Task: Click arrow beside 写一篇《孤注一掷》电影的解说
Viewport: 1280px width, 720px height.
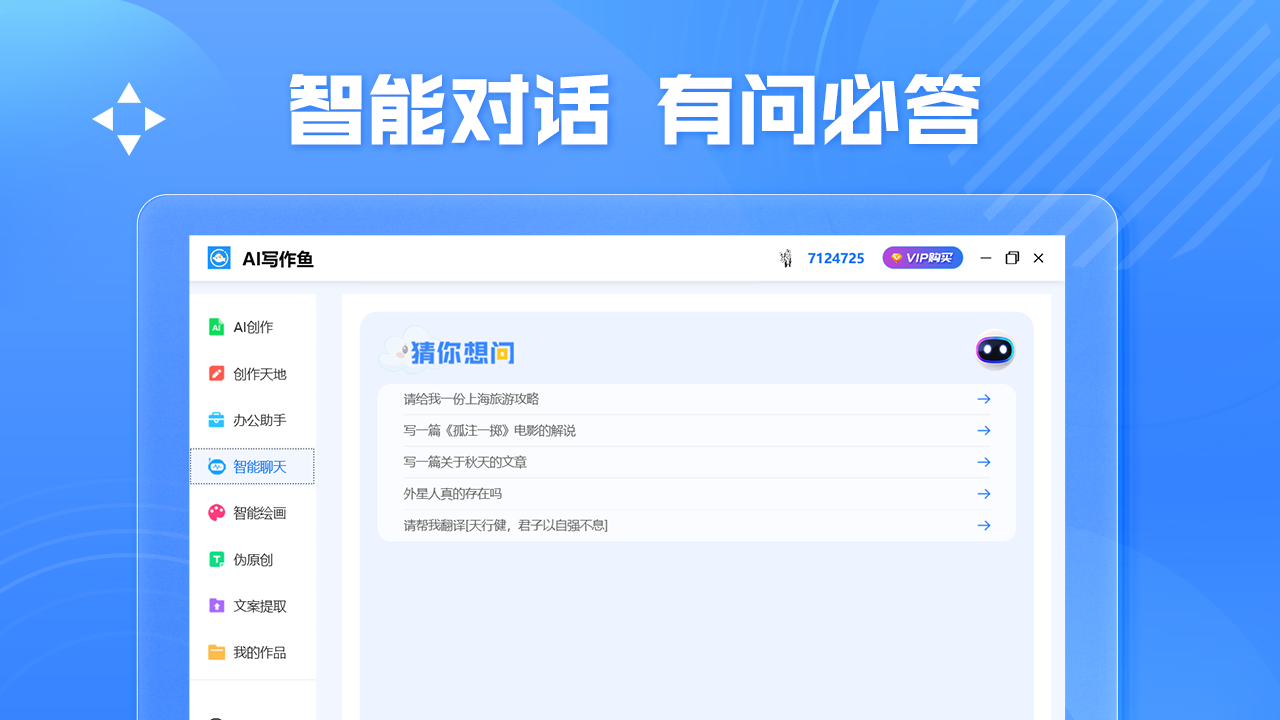Action: coord(983,430)
